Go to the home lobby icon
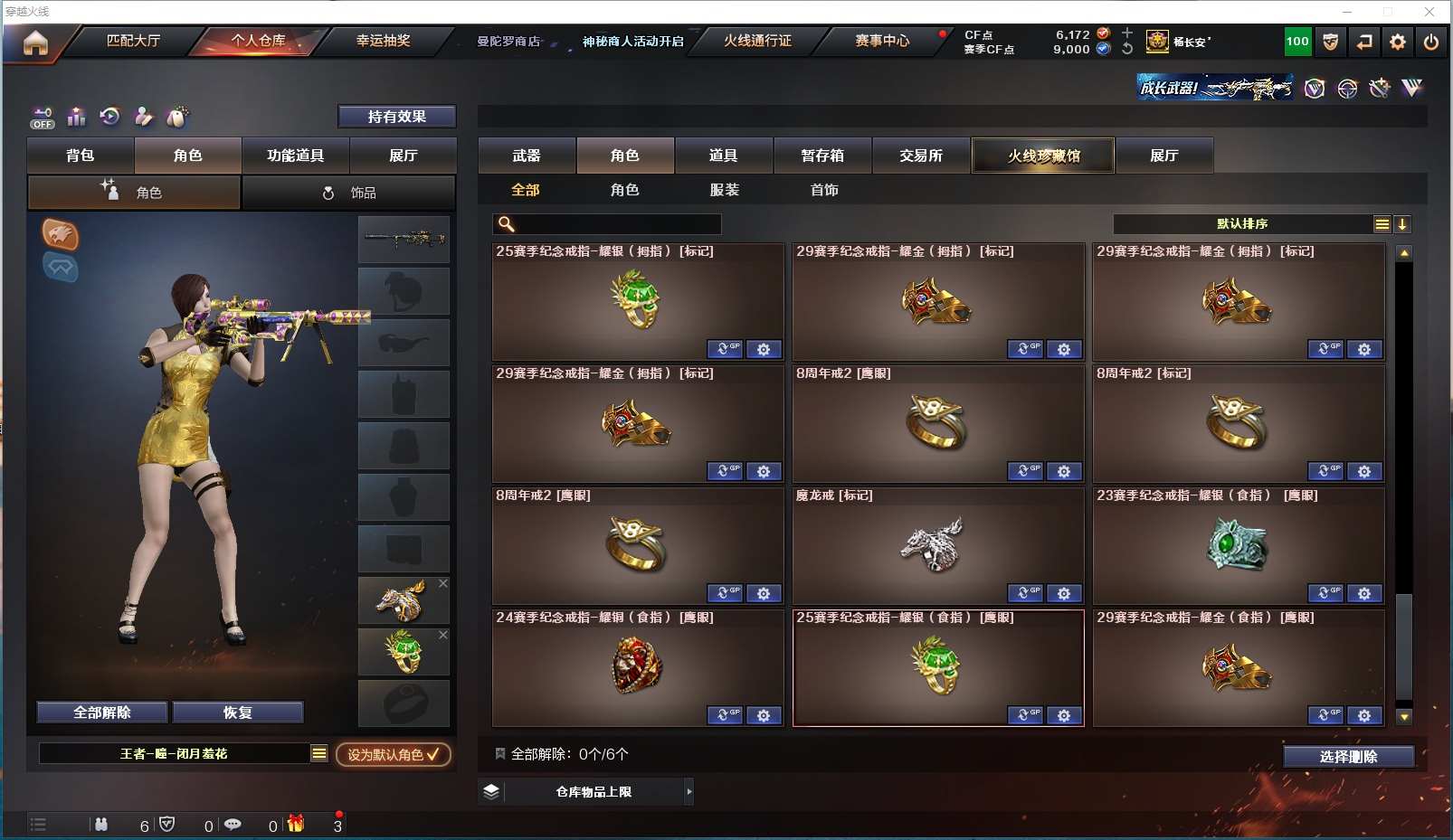 point(35,42)
